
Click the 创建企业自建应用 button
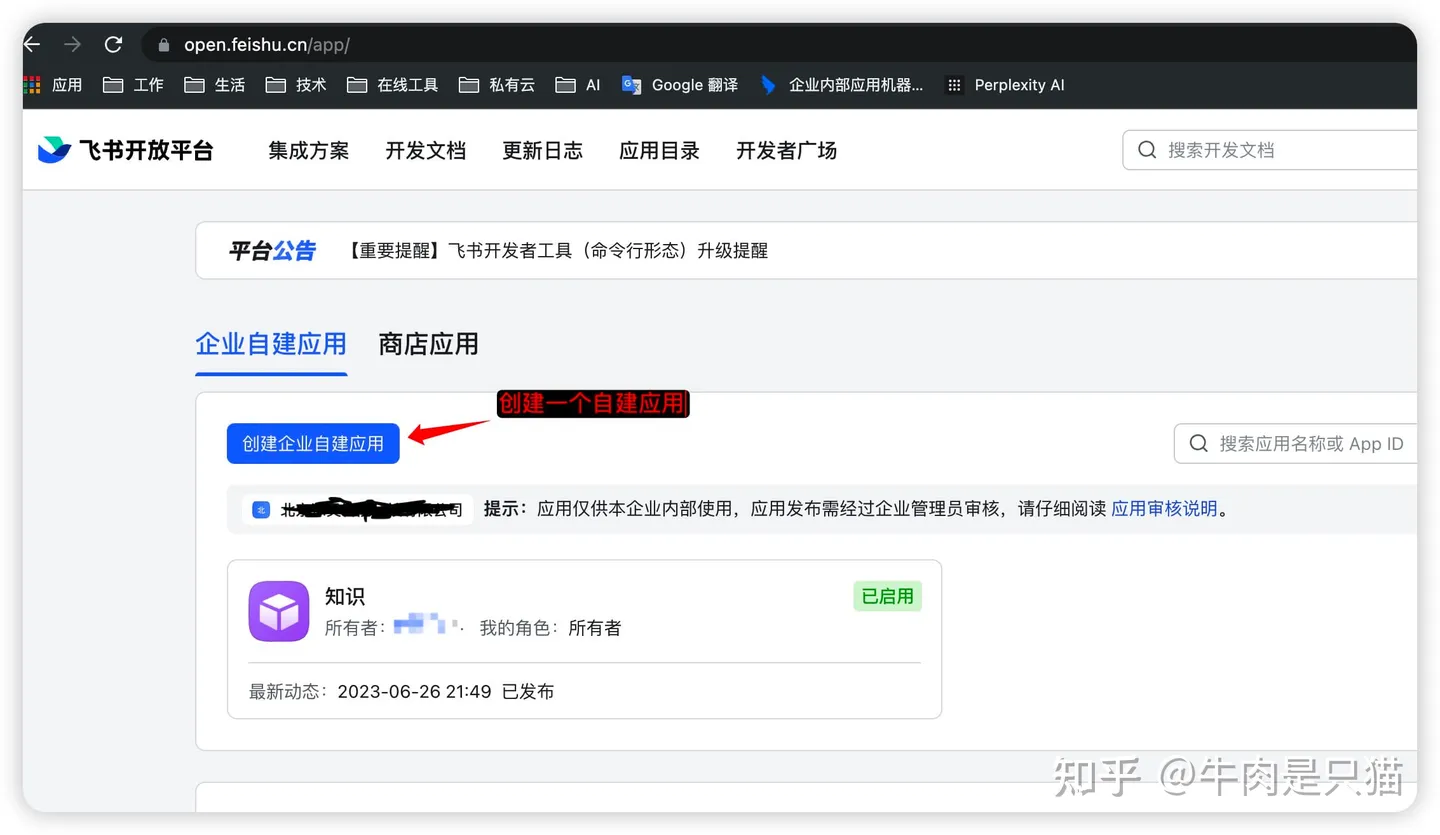[x=313, y=443]
